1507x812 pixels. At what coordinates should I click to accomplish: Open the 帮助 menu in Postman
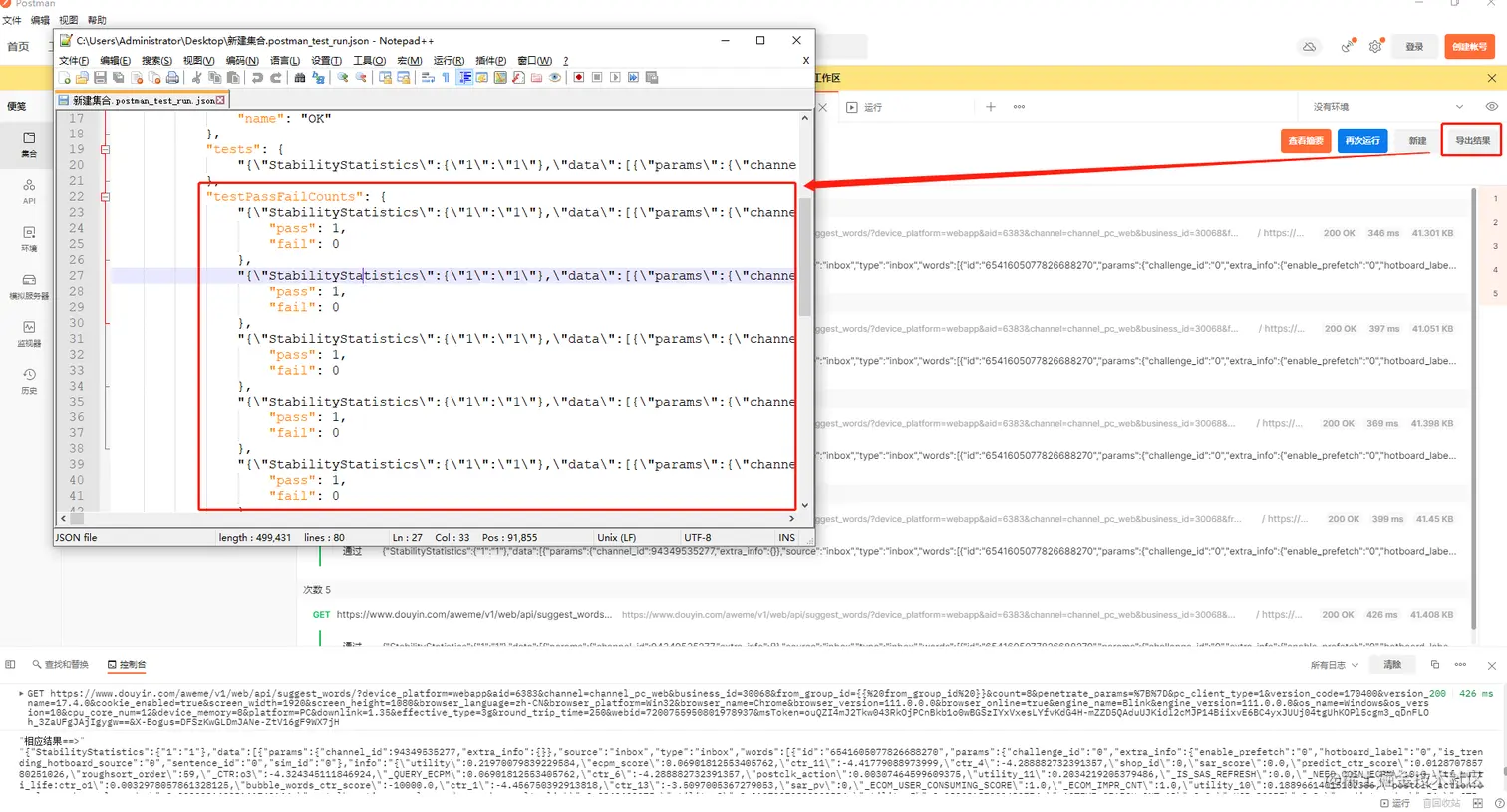click(97, 20)
